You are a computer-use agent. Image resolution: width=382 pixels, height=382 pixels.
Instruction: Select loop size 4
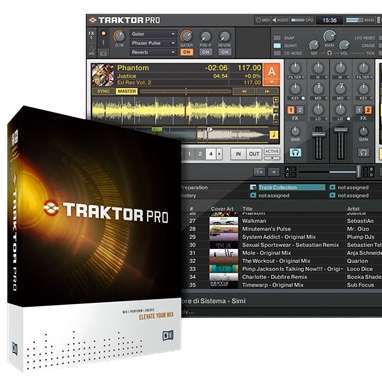(x=211, y=154)
